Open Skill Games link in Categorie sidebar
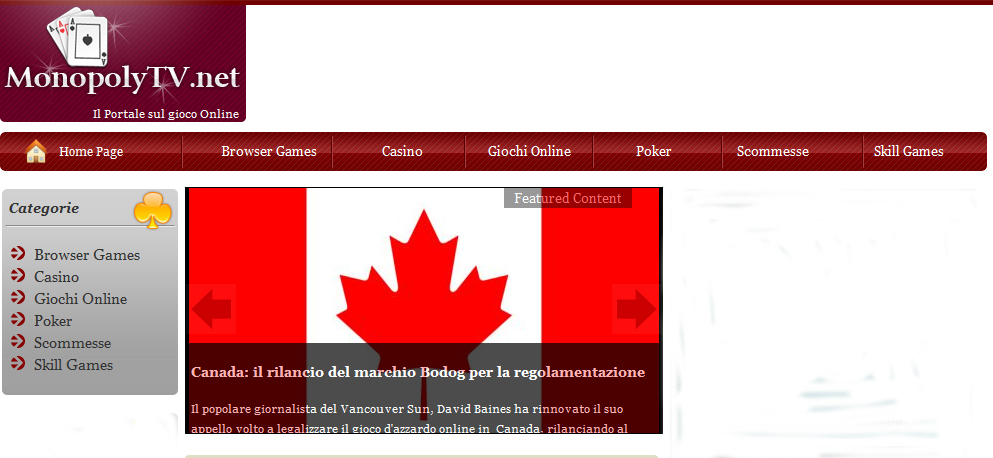Image resolution: width=993 pixels, height=458 pixels. pyautogui.click(x=73, y=365)
